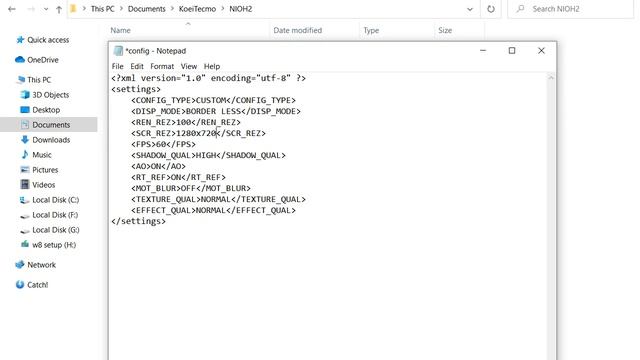Viewport: 640px width, 360px height.
Task: Open recent locations dropdown arrow
Action: [46, 9]
